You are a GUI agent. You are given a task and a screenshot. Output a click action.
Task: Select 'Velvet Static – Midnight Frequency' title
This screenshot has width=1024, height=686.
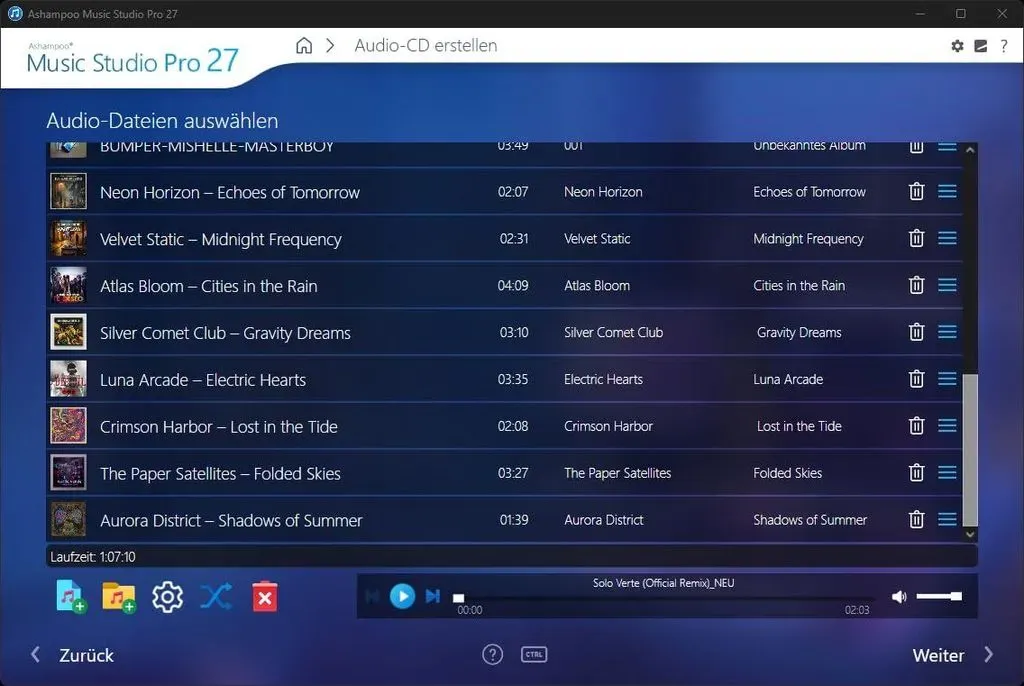coord(221,239)
